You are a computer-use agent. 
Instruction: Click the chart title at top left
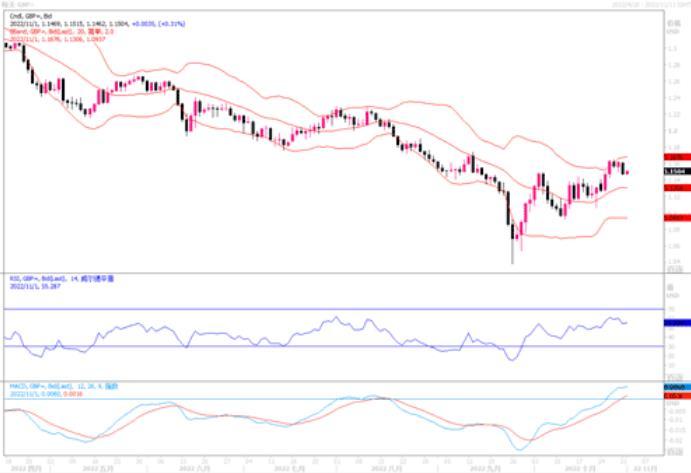click(18, 5)
